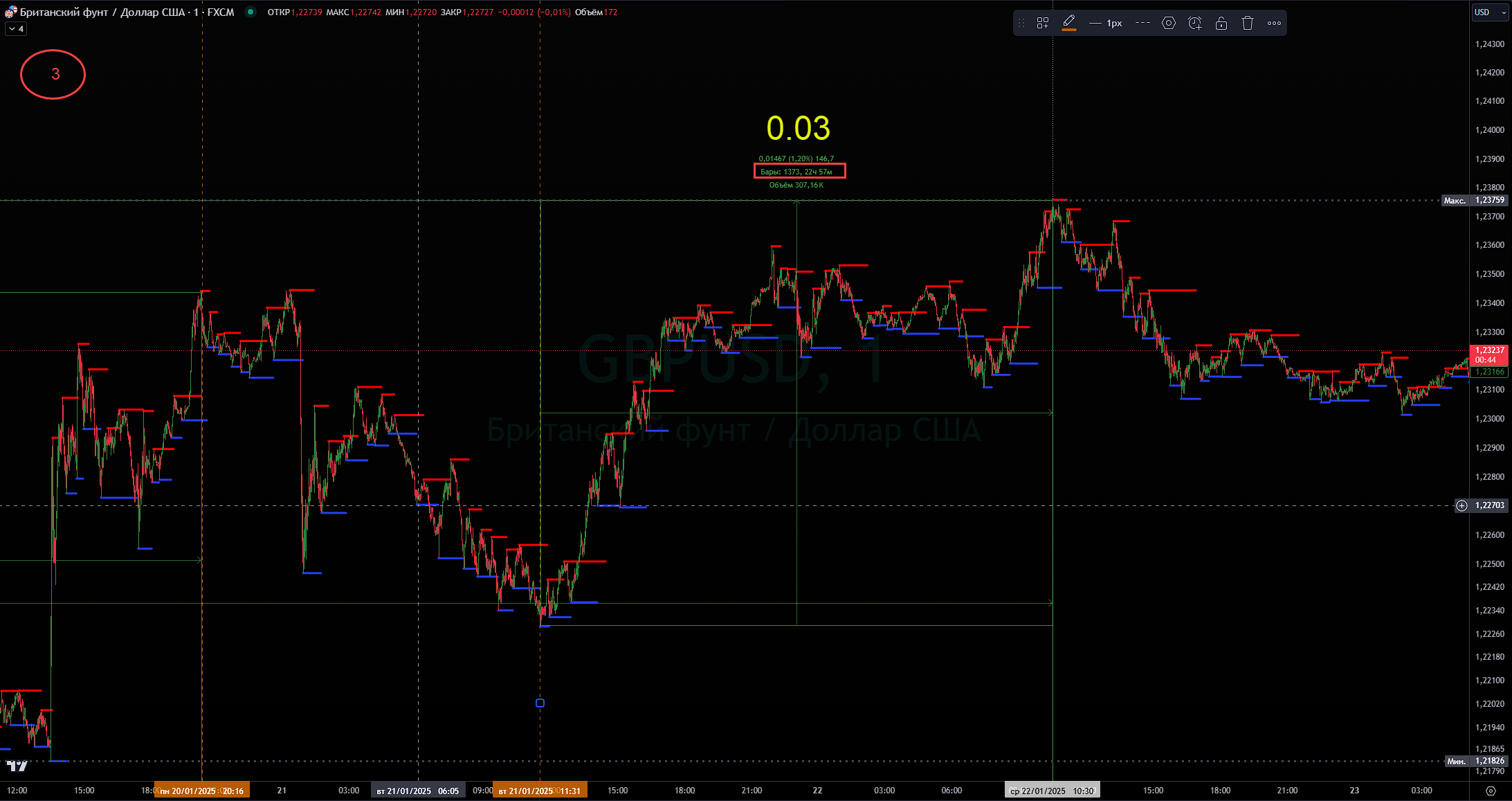Grab the floating toolbar drag handle
This screenshot has height=801, width=1512.
(x=1021, y=23)
